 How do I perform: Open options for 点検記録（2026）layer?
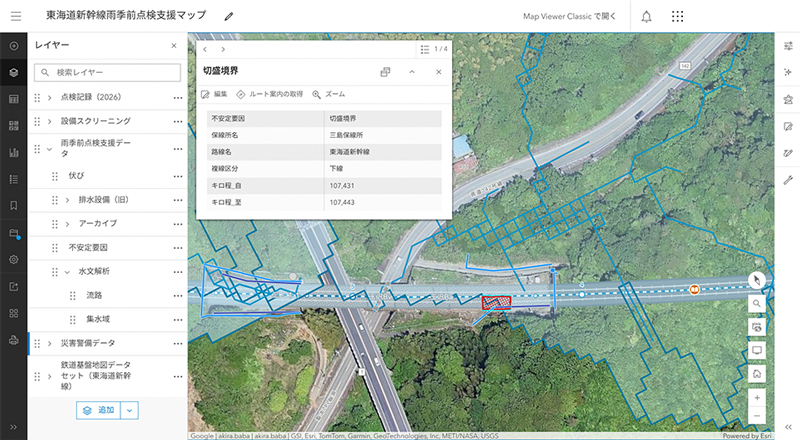coord(178,97)
